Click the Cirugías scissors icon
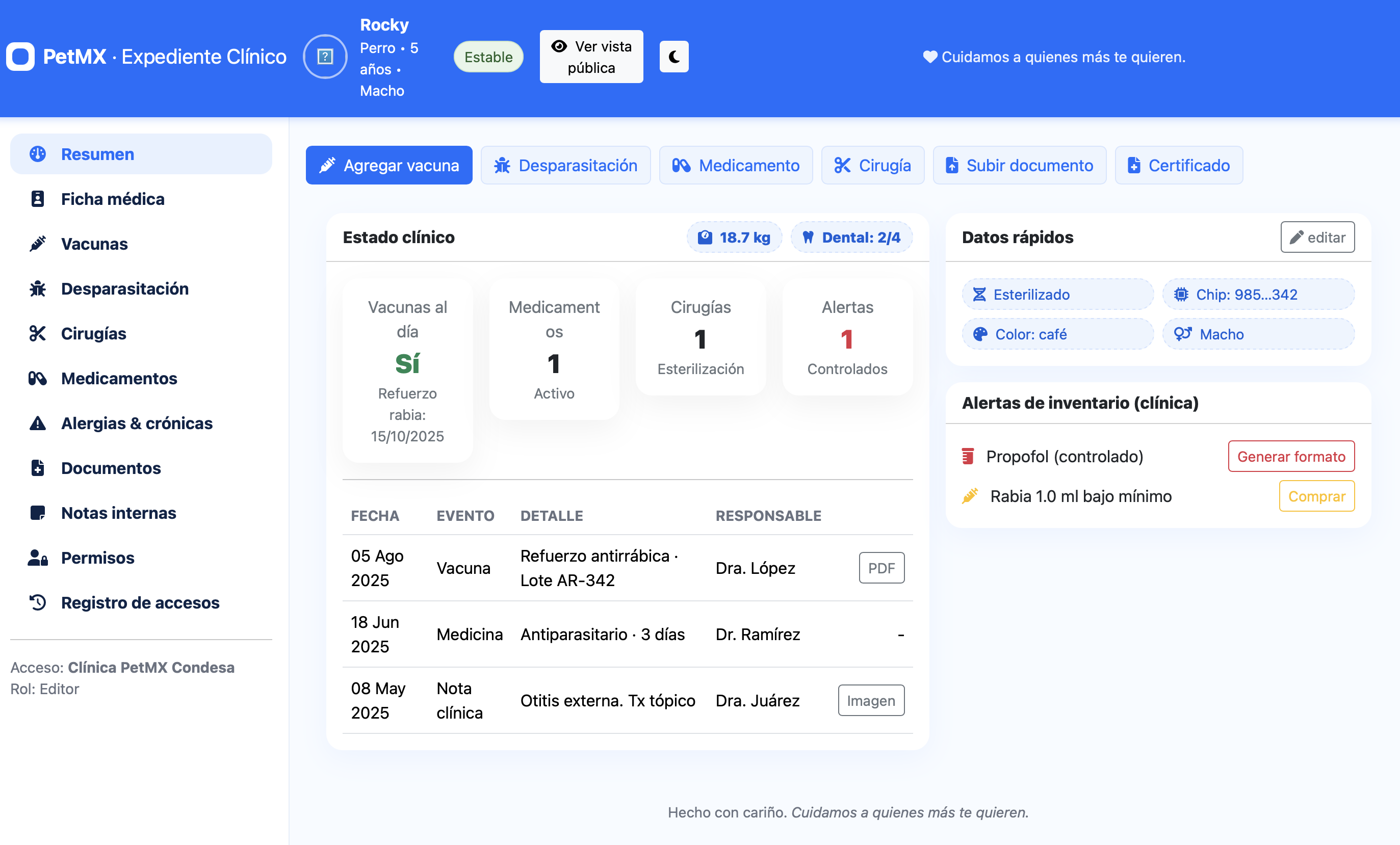Screen dimensions: 1400x845 [x=38, y=333]
